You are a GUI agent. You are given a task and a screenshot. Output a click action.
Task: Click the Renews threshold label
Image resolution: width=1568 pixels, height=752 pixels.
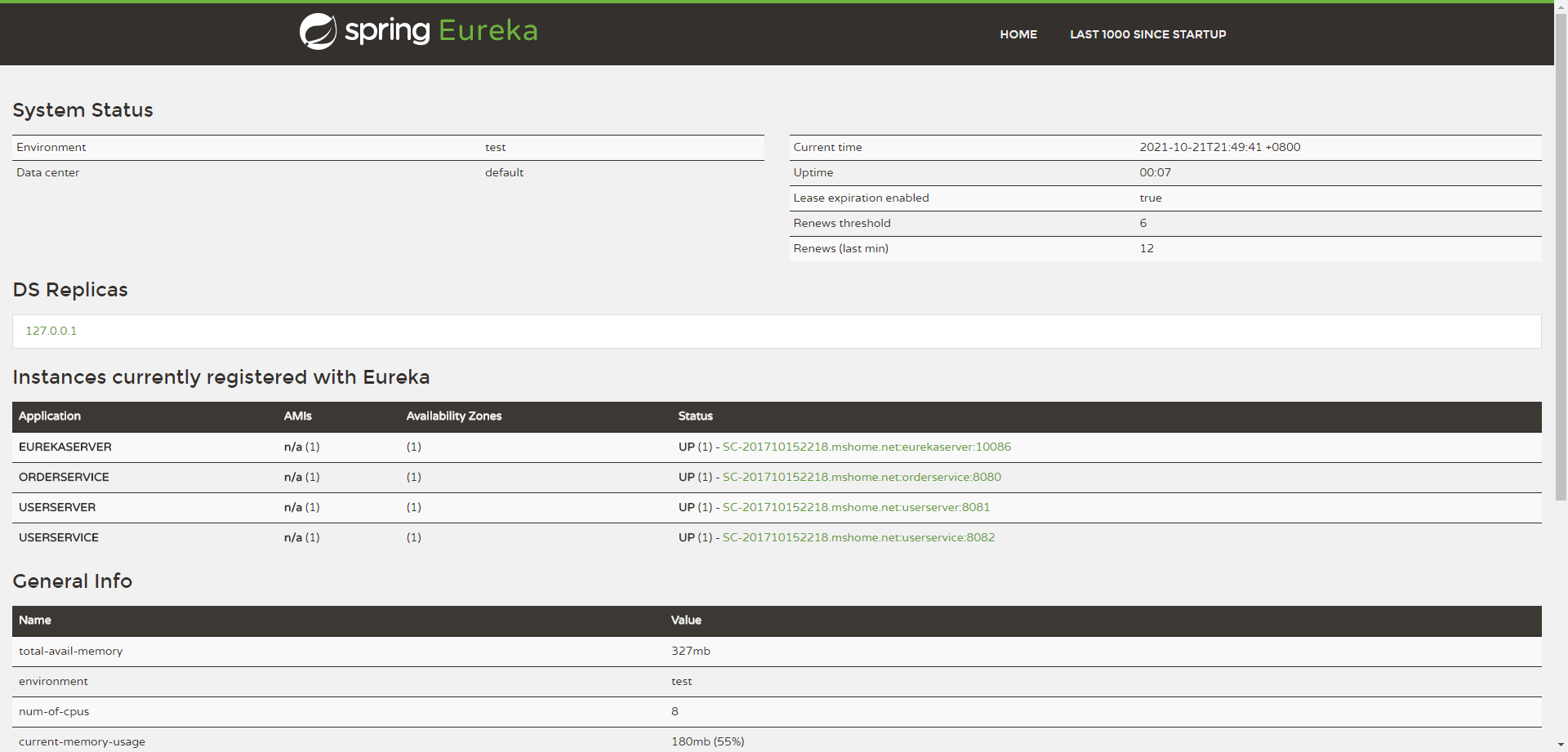coord(842,223)
